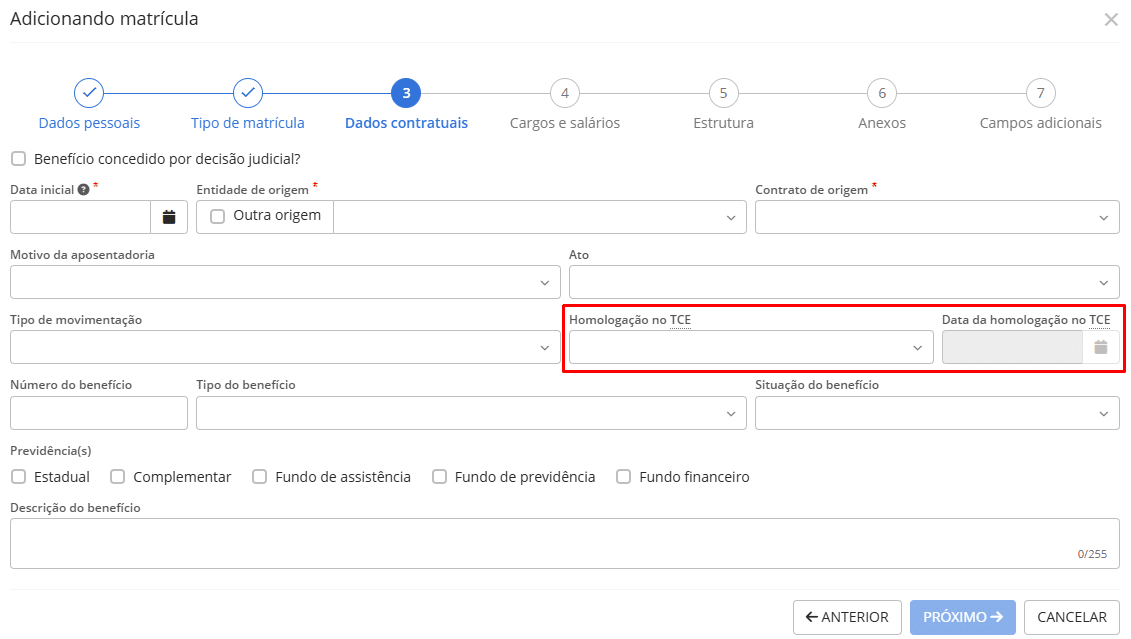Open the Data inicial calendar picker

tap(169, 216)
